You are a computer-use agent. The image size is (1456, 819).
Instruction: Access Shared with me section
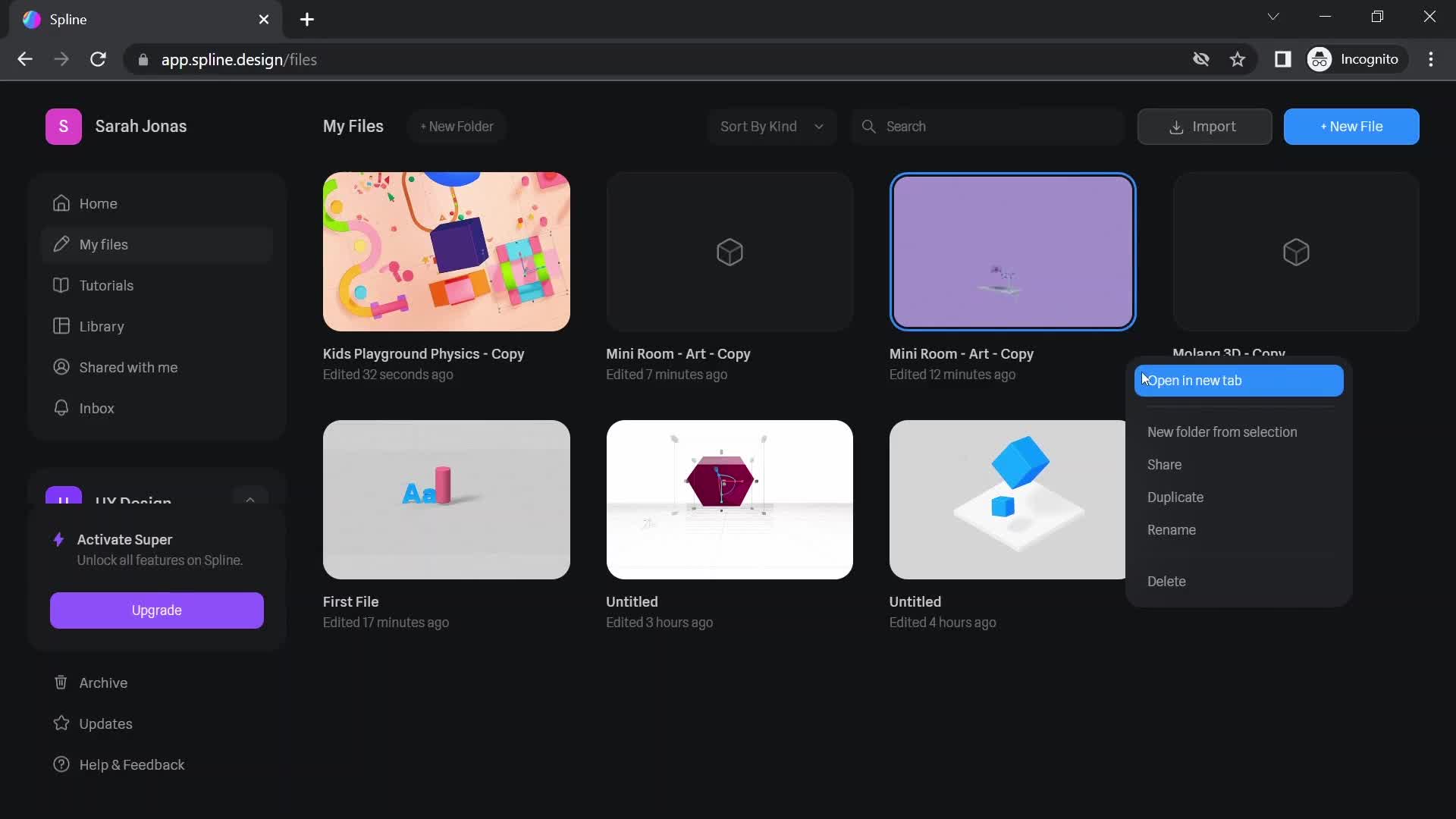click(x=128, y=367)
